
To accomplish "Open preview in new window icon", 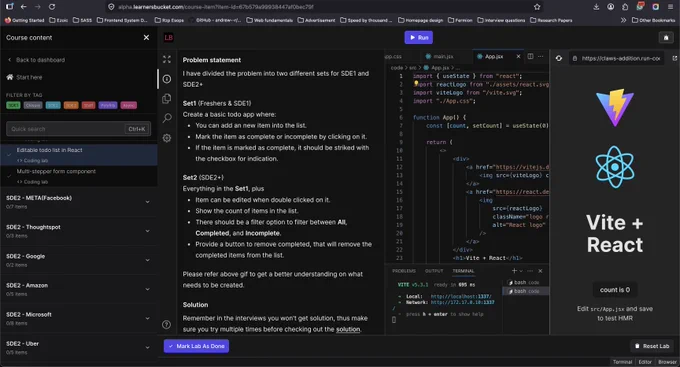I will click(674, 58).
